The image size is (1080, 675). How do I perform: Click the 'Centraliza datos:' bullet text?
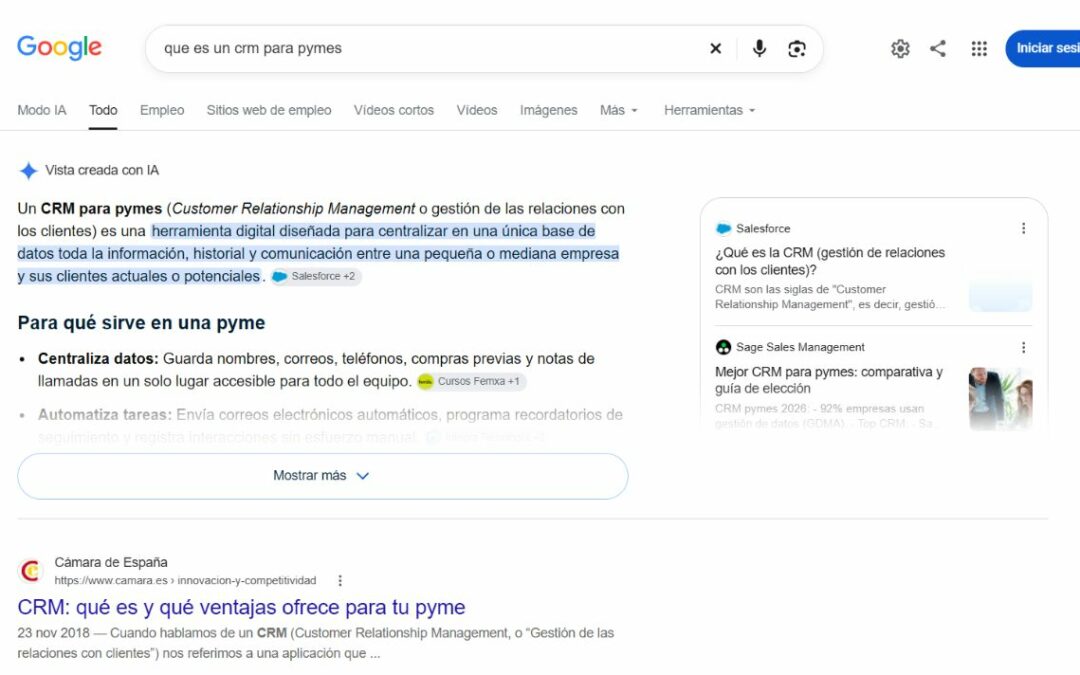click(x=98, y=359)
